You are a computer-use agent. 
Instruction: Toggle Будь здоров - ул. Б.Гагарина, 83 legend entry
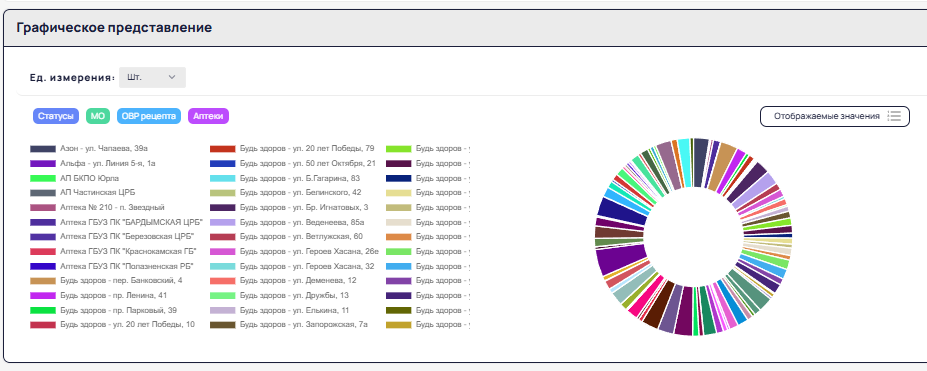[x=286, y=178]
